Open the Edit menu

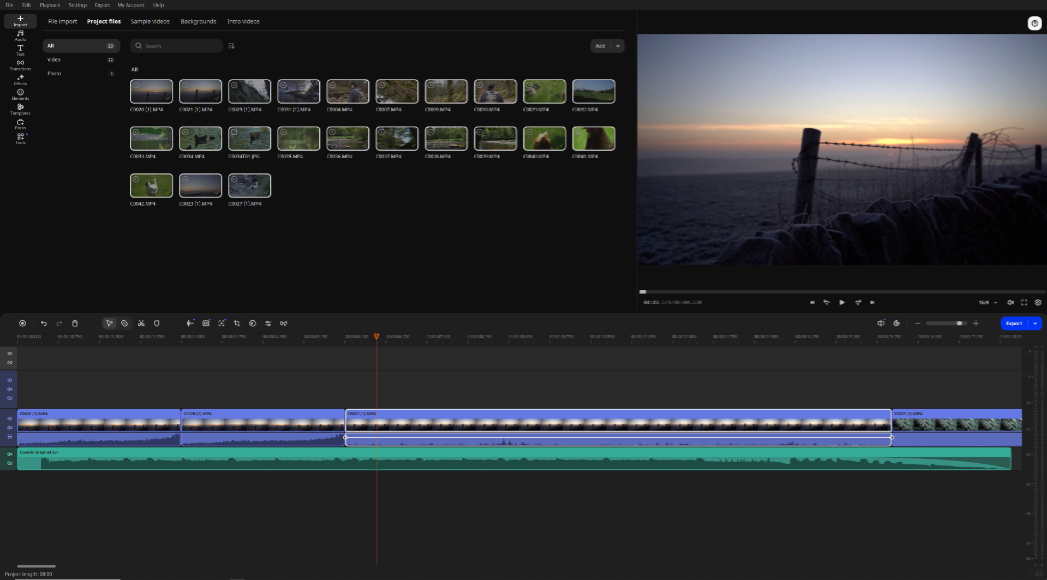pos(26,5)
